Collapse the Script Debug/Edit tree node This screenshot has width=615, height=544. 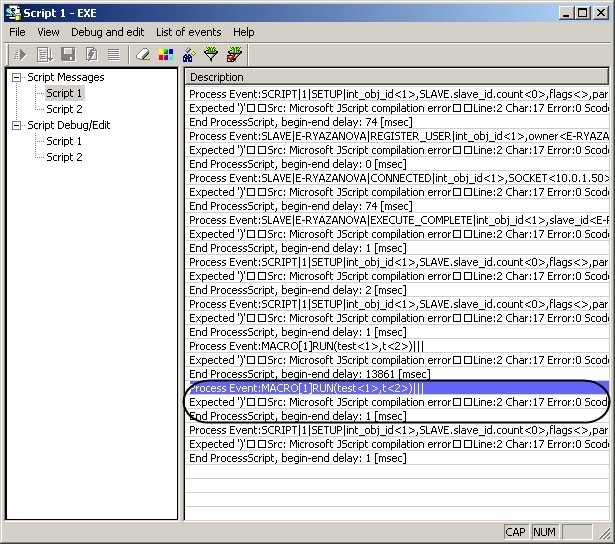(17, 125)
